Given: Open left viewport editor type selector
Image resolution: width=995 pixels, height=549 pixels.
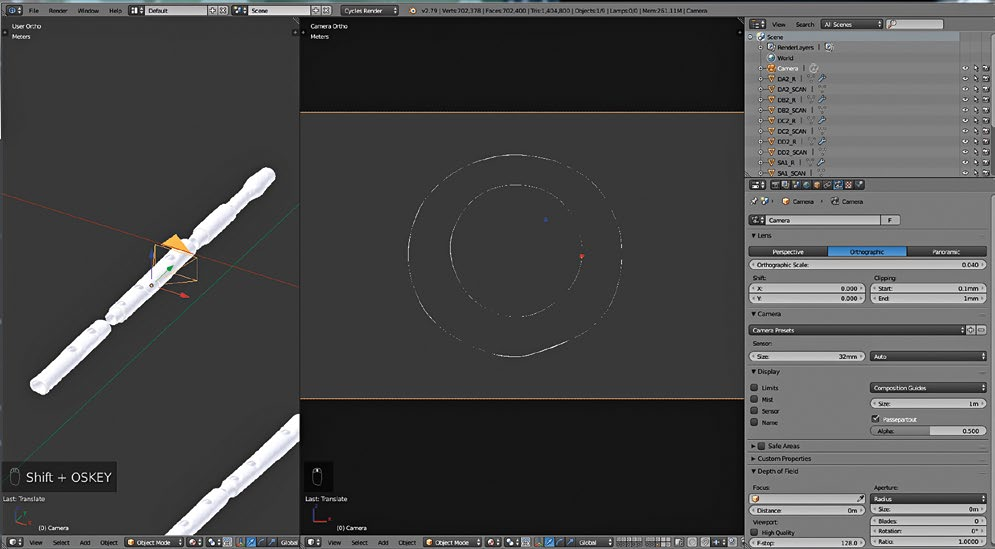Looking at the screenshot, I should click(14, 543).
